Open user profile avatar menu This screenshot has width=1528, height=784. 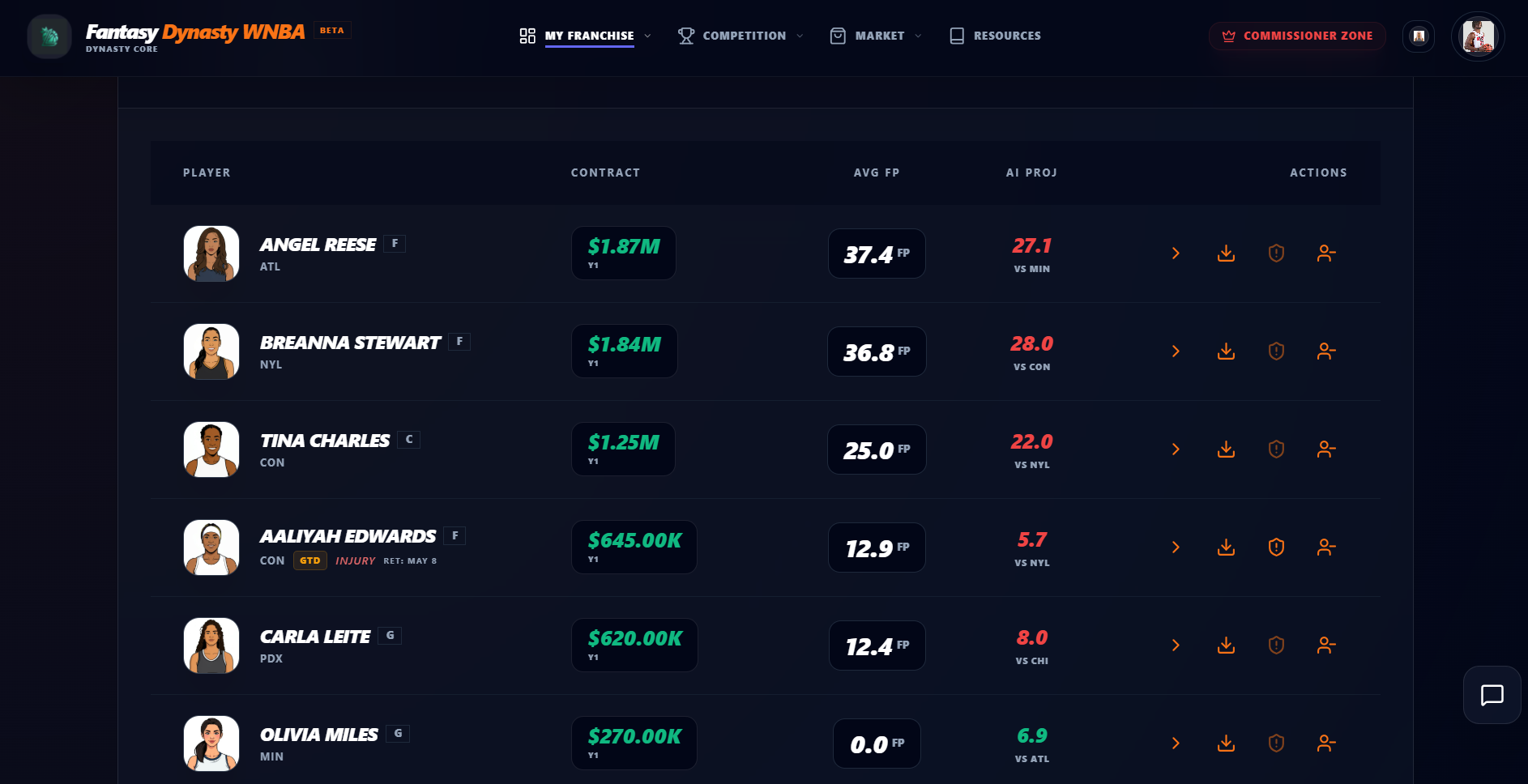[1478, 36]
